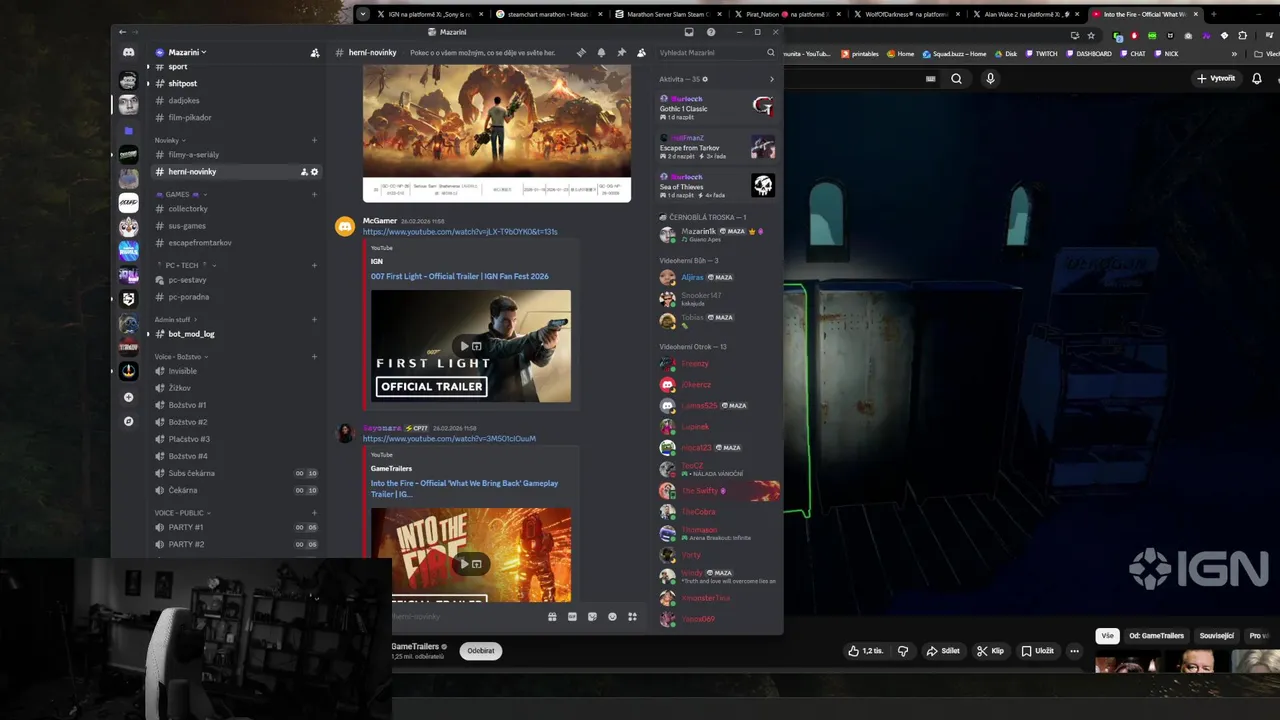
Task: Open Into the Fire gameplay trailer link
Action: click(465, 488)
